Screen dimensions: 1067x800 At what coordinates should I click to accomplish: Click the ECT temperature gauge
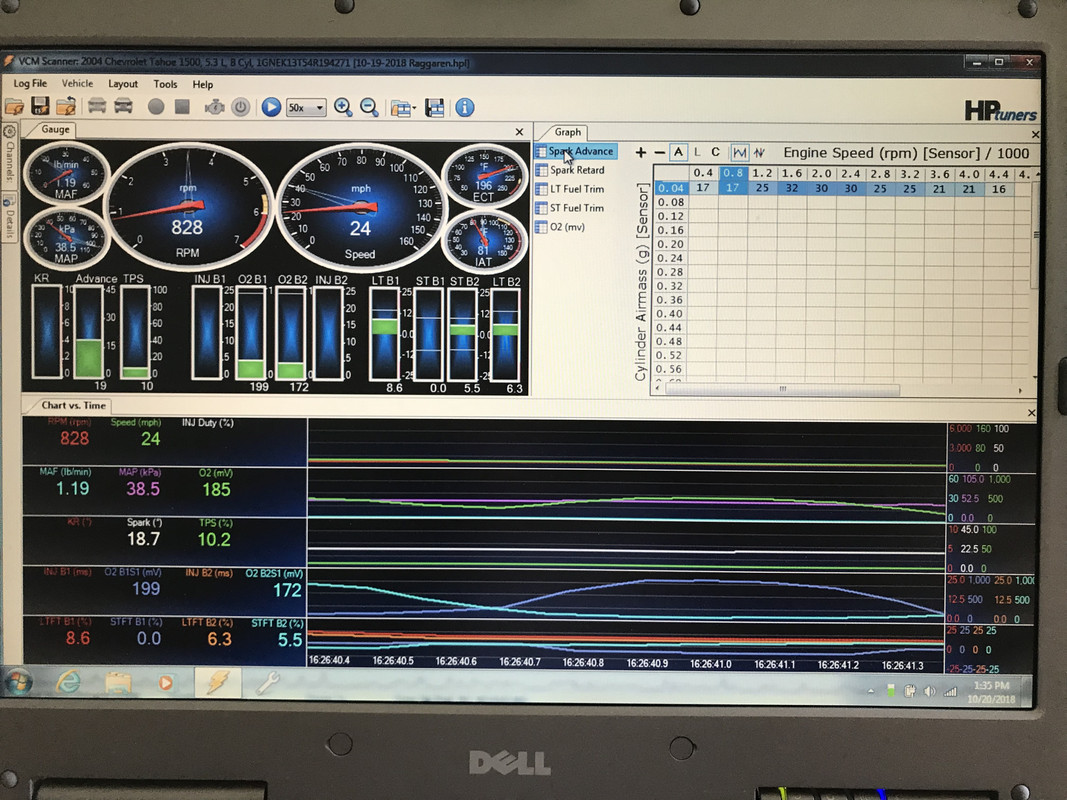pos(484,176)
